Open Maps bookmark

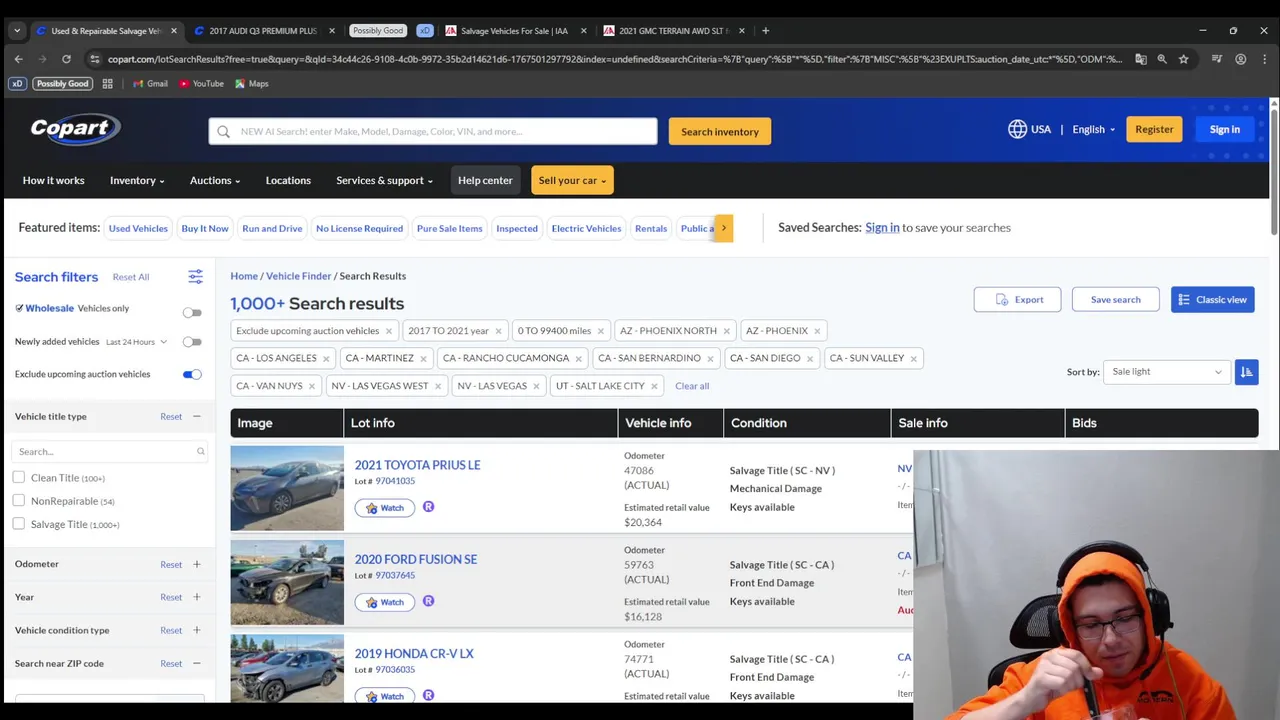coord(251,84)
